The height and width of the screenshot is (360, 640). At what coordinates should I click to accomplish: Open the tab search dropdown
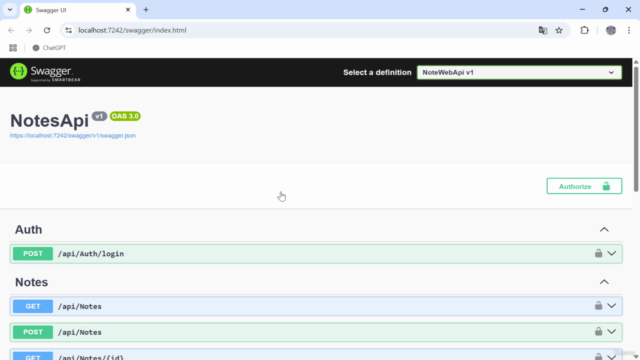click(x=10, y=10)
